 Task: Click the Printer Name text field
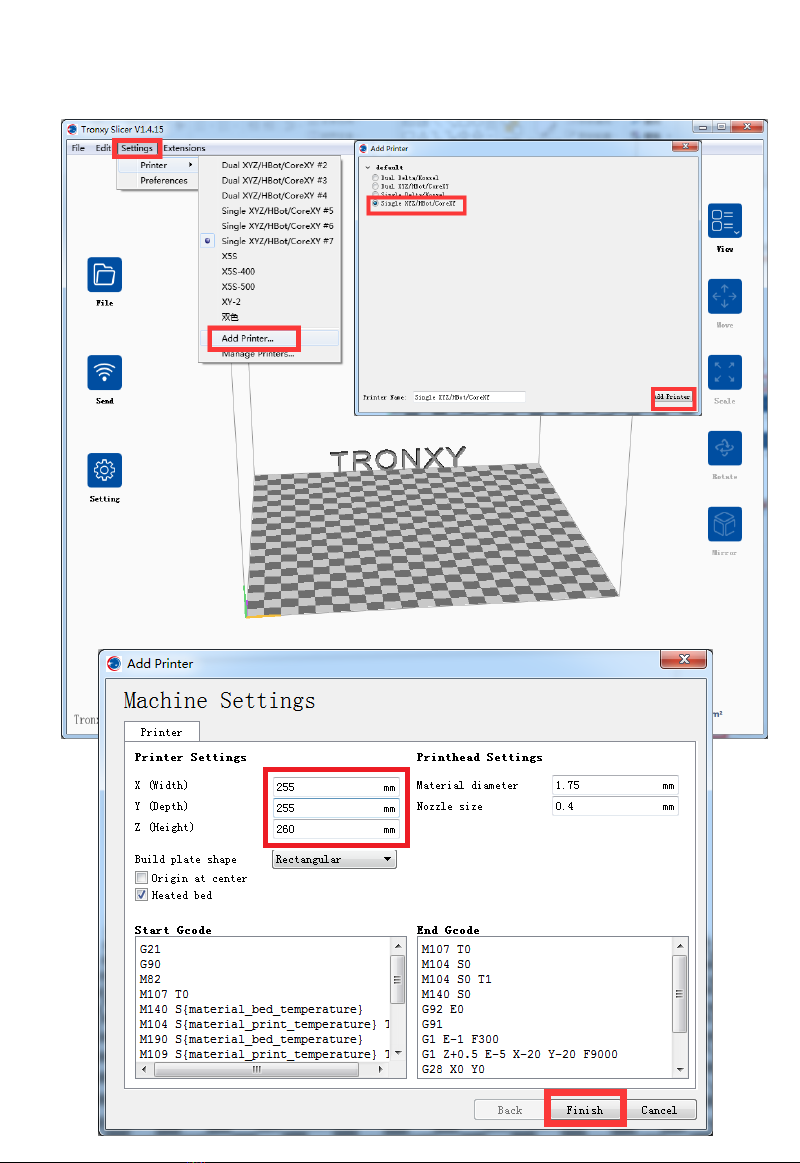click(x=469, y=398)
